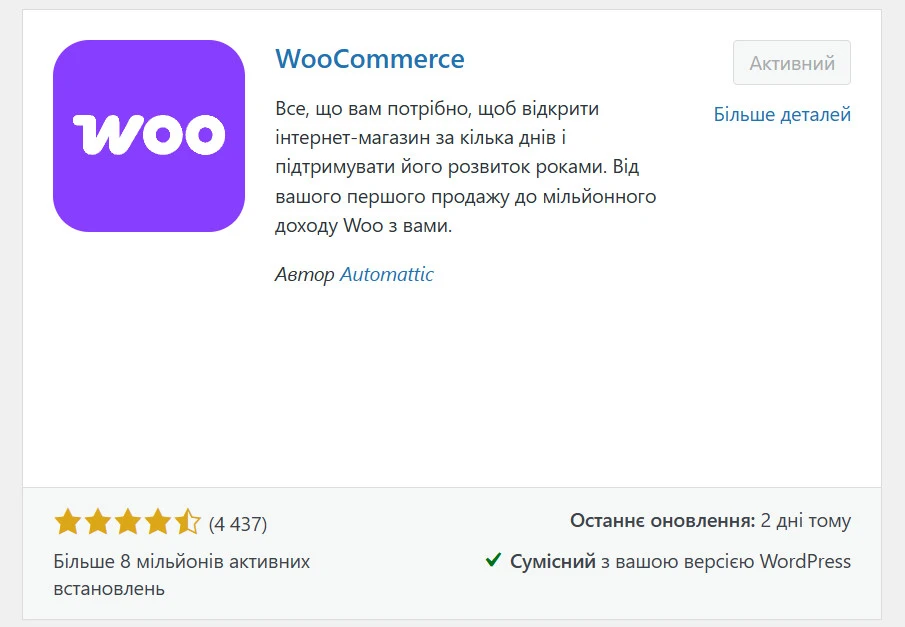This screenshot has width=905, height=627.
Task: Click the third gold rating star
Action: tap(128, 522)
